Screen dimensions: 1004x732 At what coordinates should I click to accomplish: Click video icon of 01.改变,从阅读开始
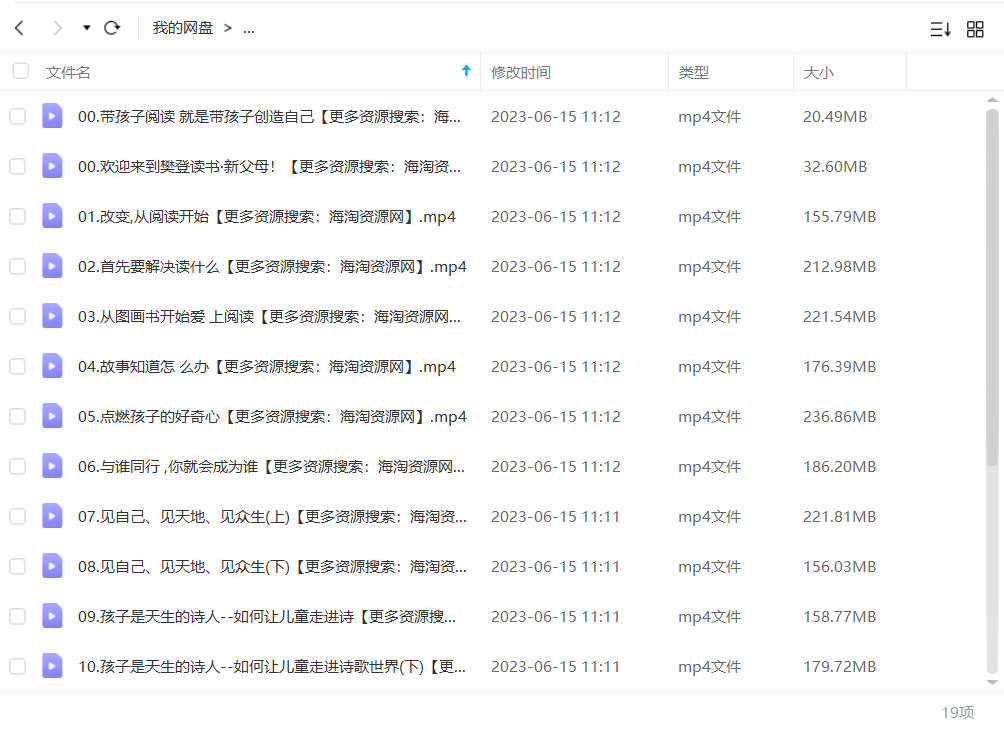click(52, 216)
